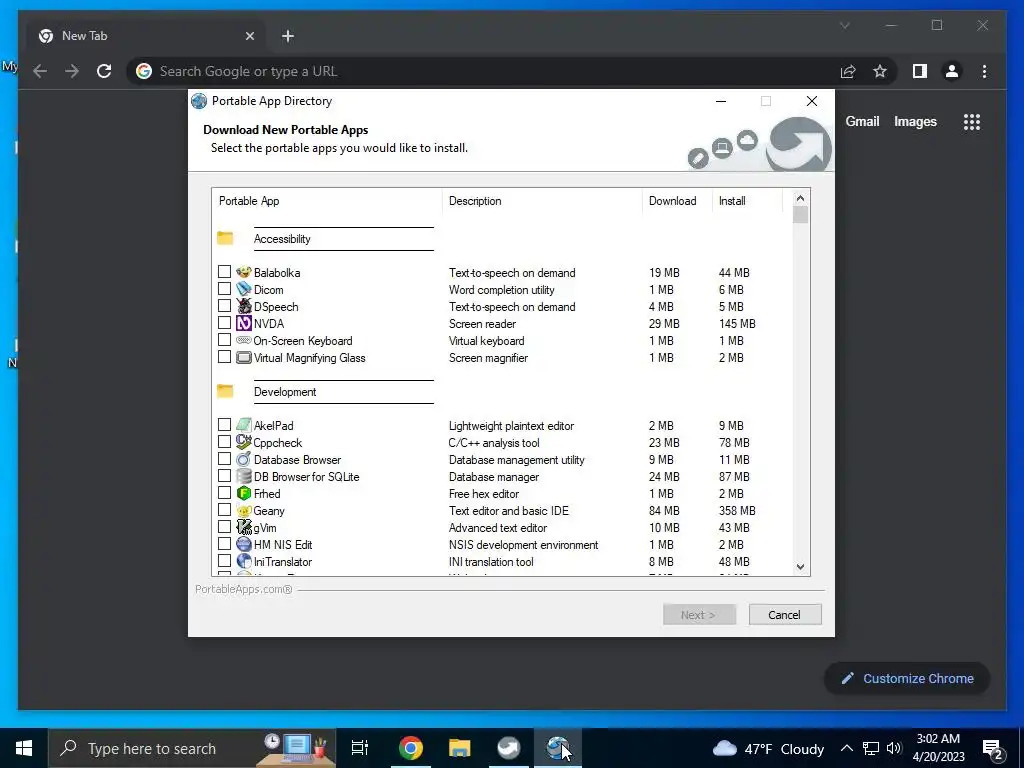The width and height of the screenshot is (1024, 768).
Task: Check the Balabolka checkbox
Action: pyautogui.click(x=224, y=272)
